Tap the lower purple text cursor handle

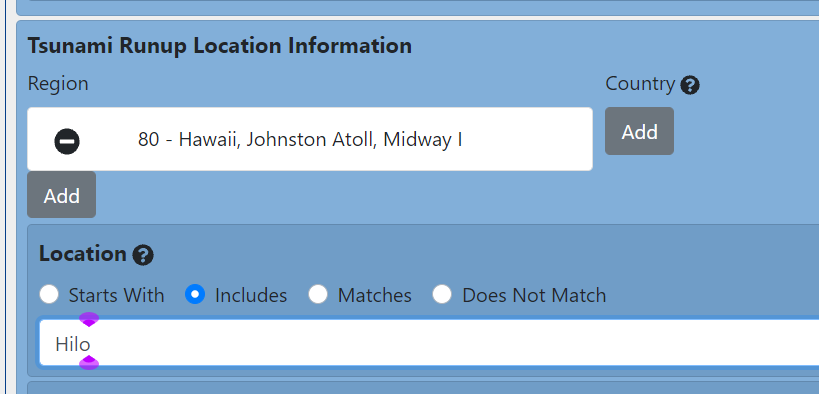pyautogui.click(x=89, y=363)
